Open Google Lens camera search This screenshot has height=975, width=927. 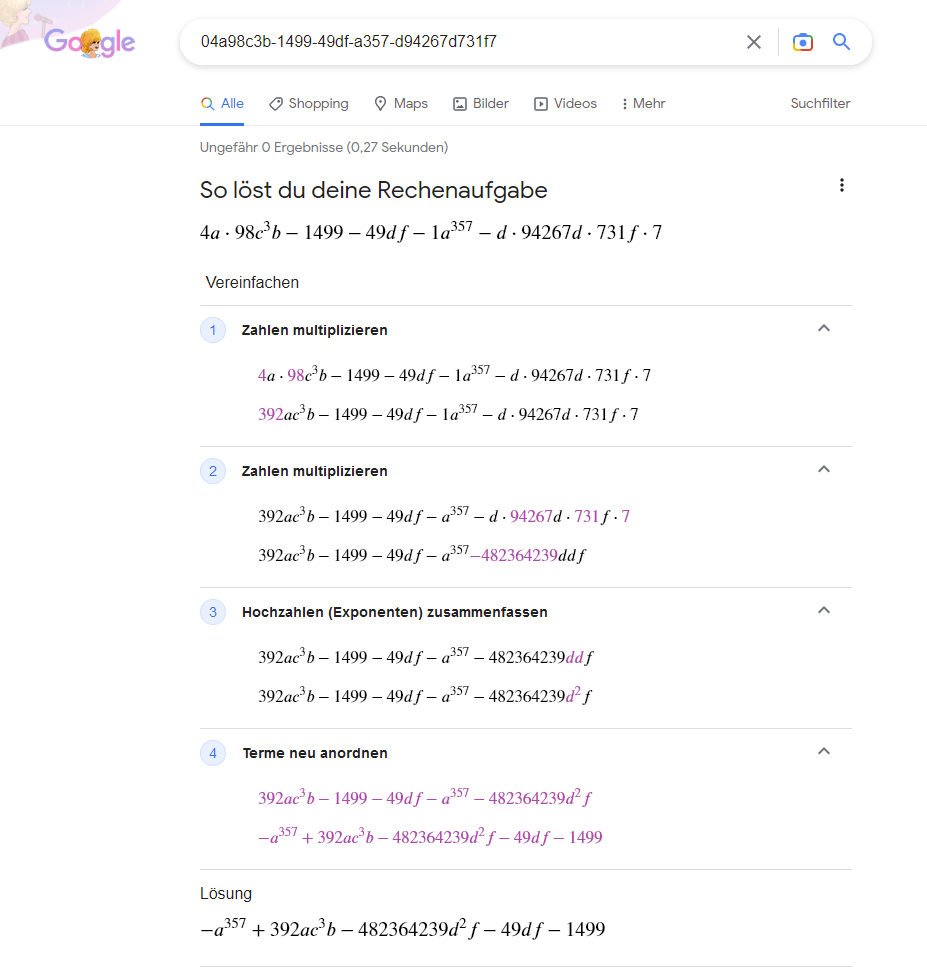tap(802, 42)
